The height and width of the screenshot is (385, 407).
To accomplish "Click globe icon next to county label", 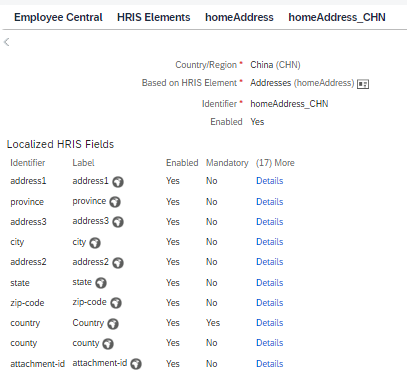I will coord(108,344).
